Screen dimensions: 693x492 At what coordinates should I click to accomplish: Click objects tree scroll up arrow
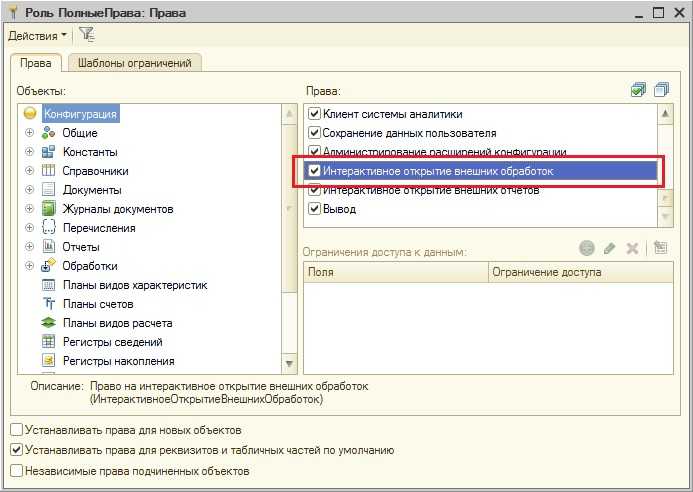point(289,114)
